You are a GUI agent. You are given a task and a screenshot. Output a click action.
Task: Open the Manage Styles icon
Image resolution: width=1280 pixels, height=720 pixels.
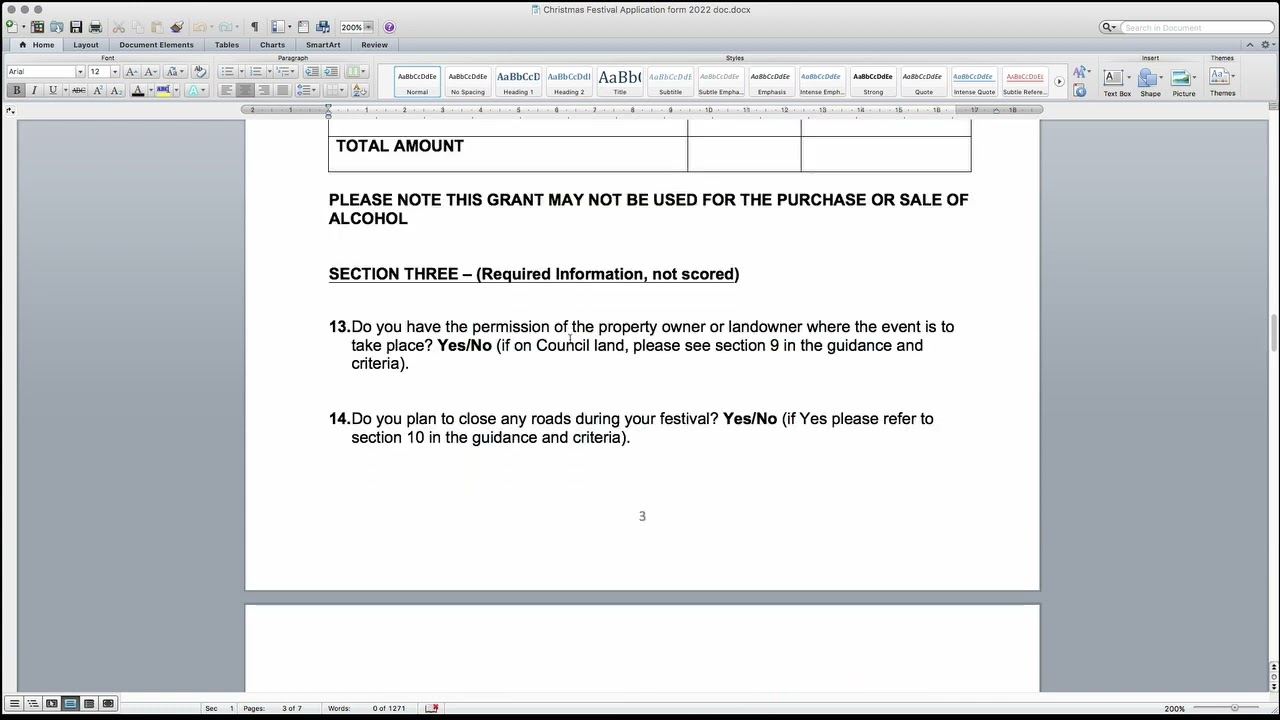pos(1080,91)
